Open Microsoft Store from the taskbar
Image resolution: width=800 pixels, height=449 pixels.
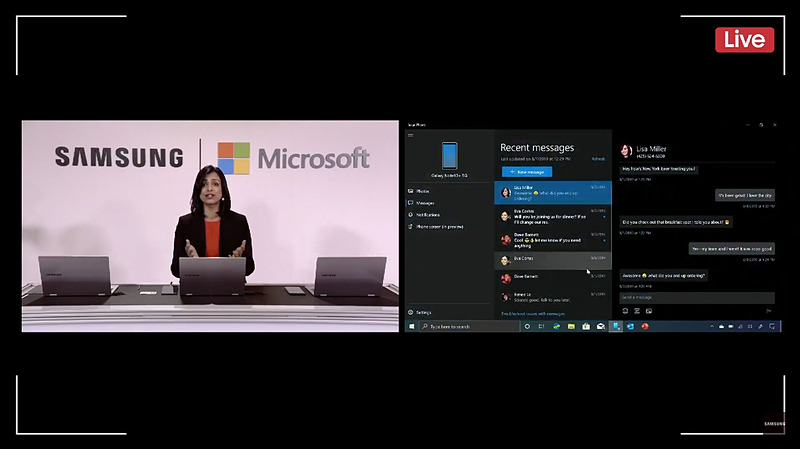[x=586, y=327]
